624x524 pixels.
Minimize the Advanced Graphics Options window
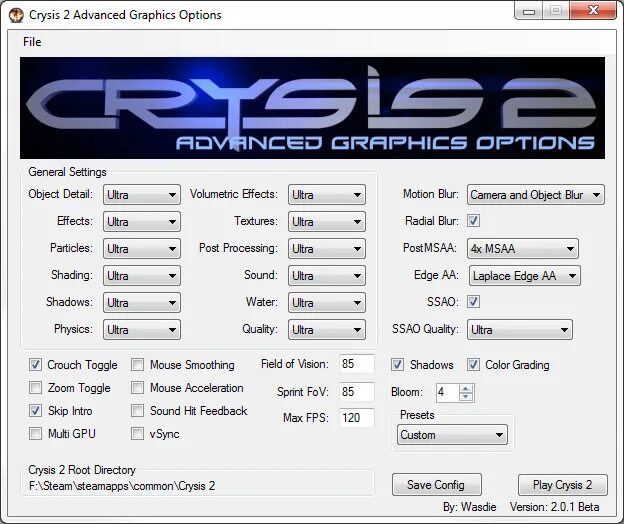pyautogui.click(x=529, y=11)
